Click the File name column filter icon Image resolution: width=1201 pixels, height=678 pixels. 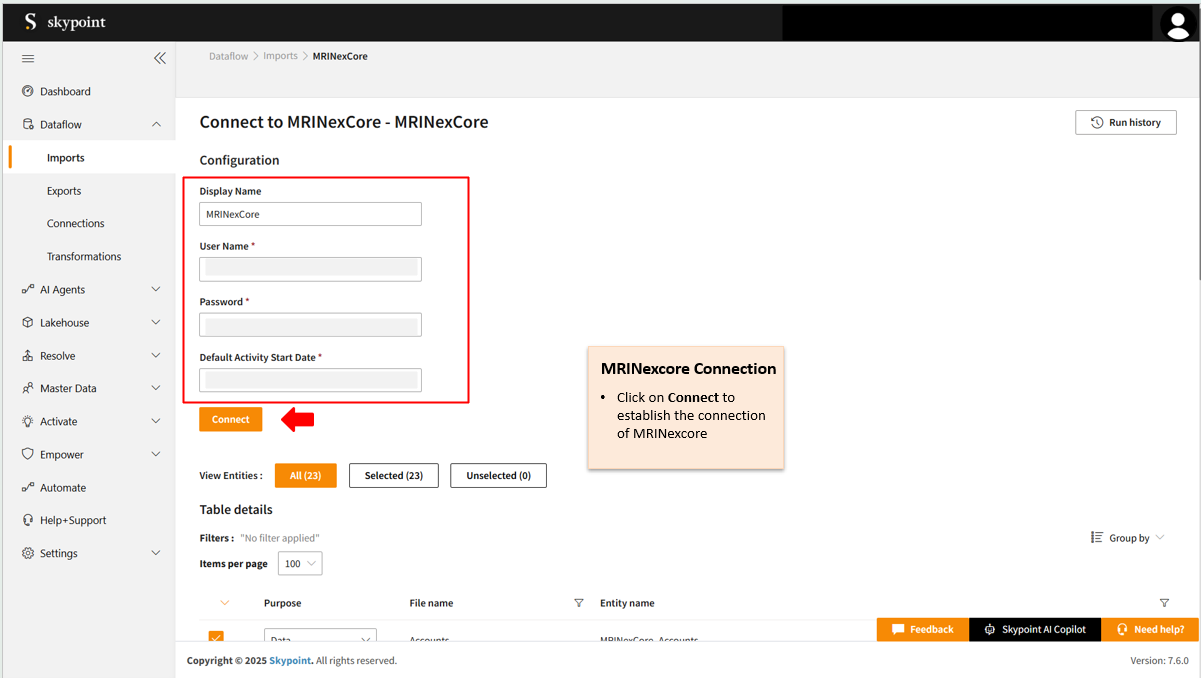[578, 603]
